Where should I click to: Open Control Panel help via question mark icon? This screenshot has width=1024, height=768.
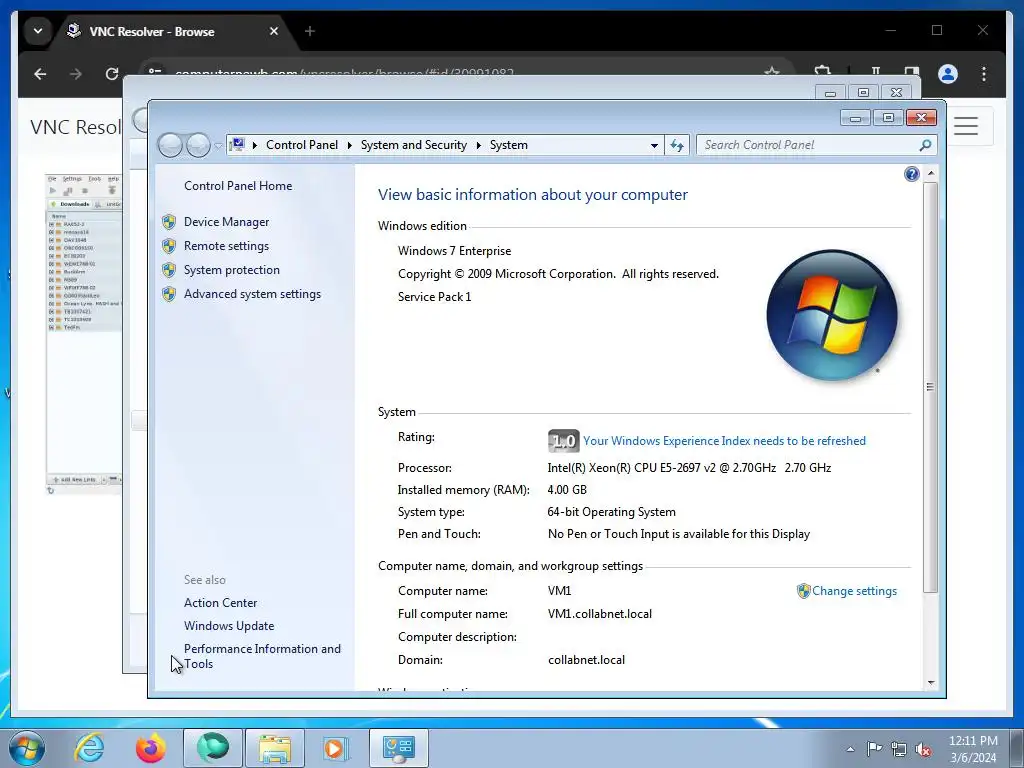pos(912,174)
